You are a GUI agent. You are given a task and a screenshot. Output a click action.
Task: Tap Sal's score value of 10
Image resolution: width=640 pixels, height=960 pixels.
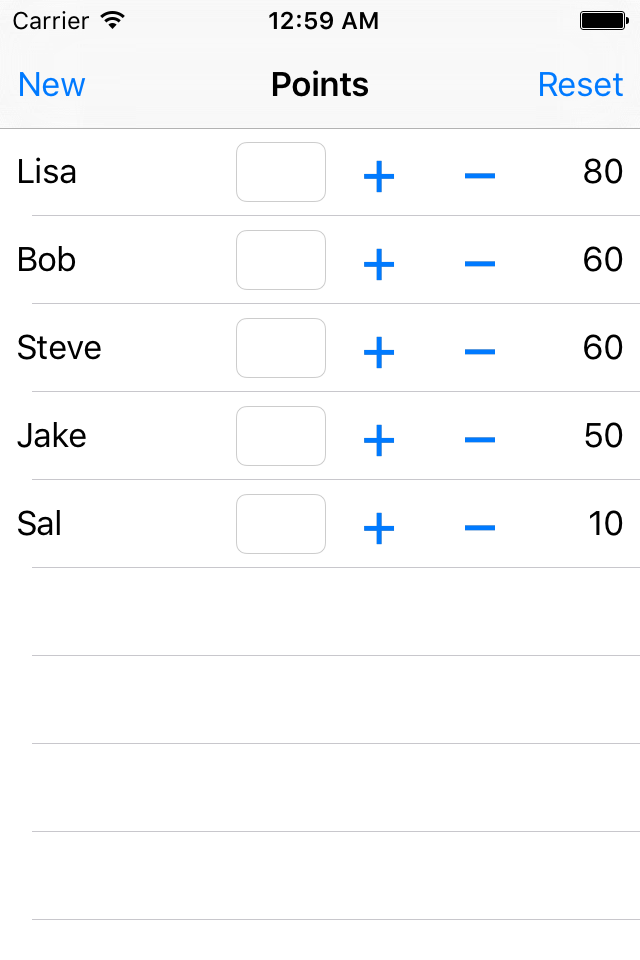tap(606, 524)
